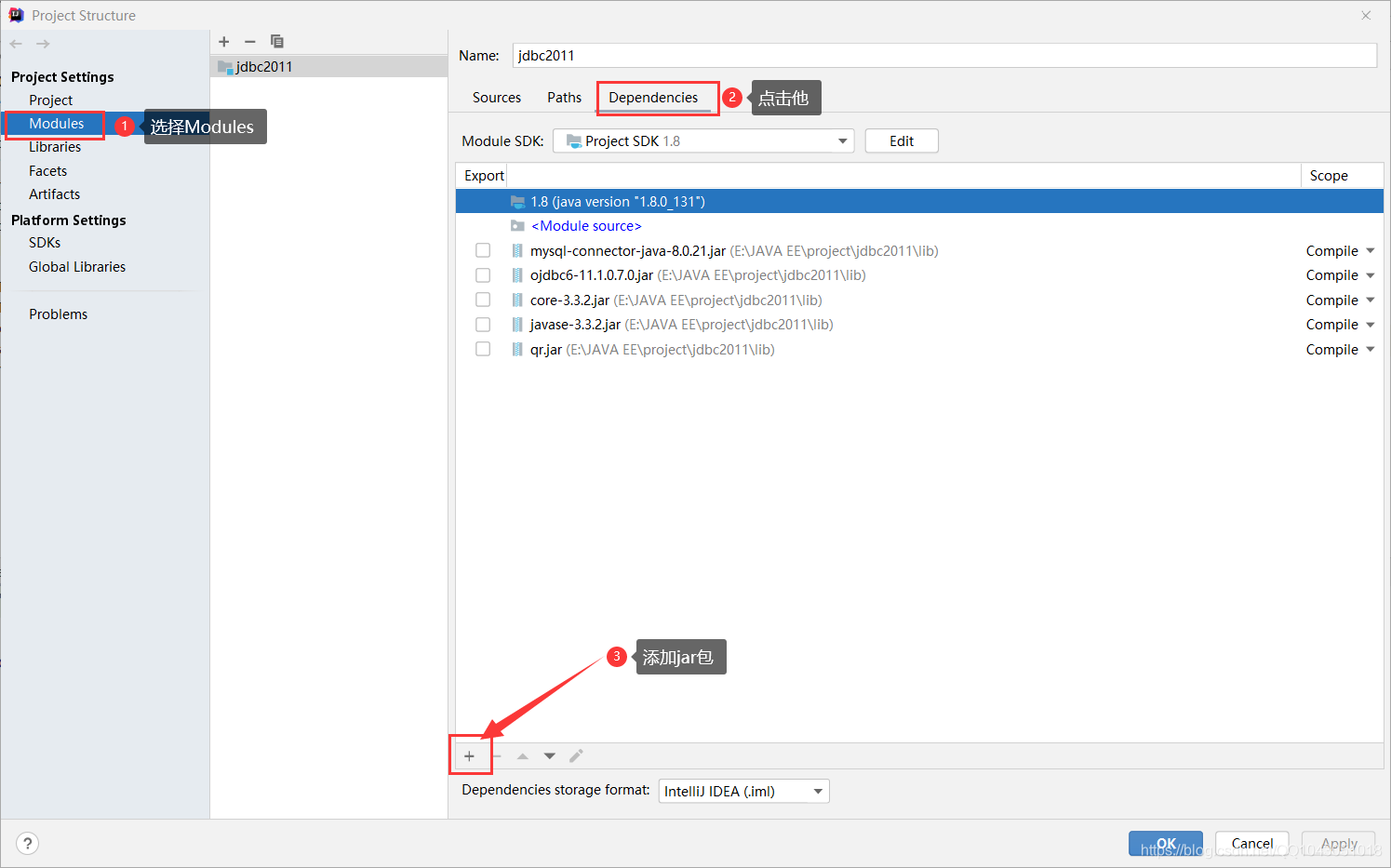
Task: Click the Apply button
Action: tap(1339, 844)
